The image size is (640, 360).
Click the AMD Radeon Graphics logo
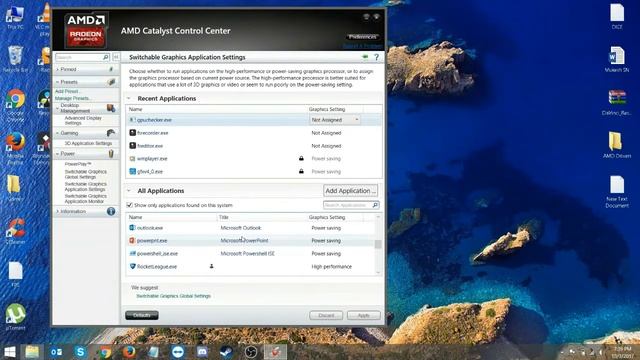86,30
